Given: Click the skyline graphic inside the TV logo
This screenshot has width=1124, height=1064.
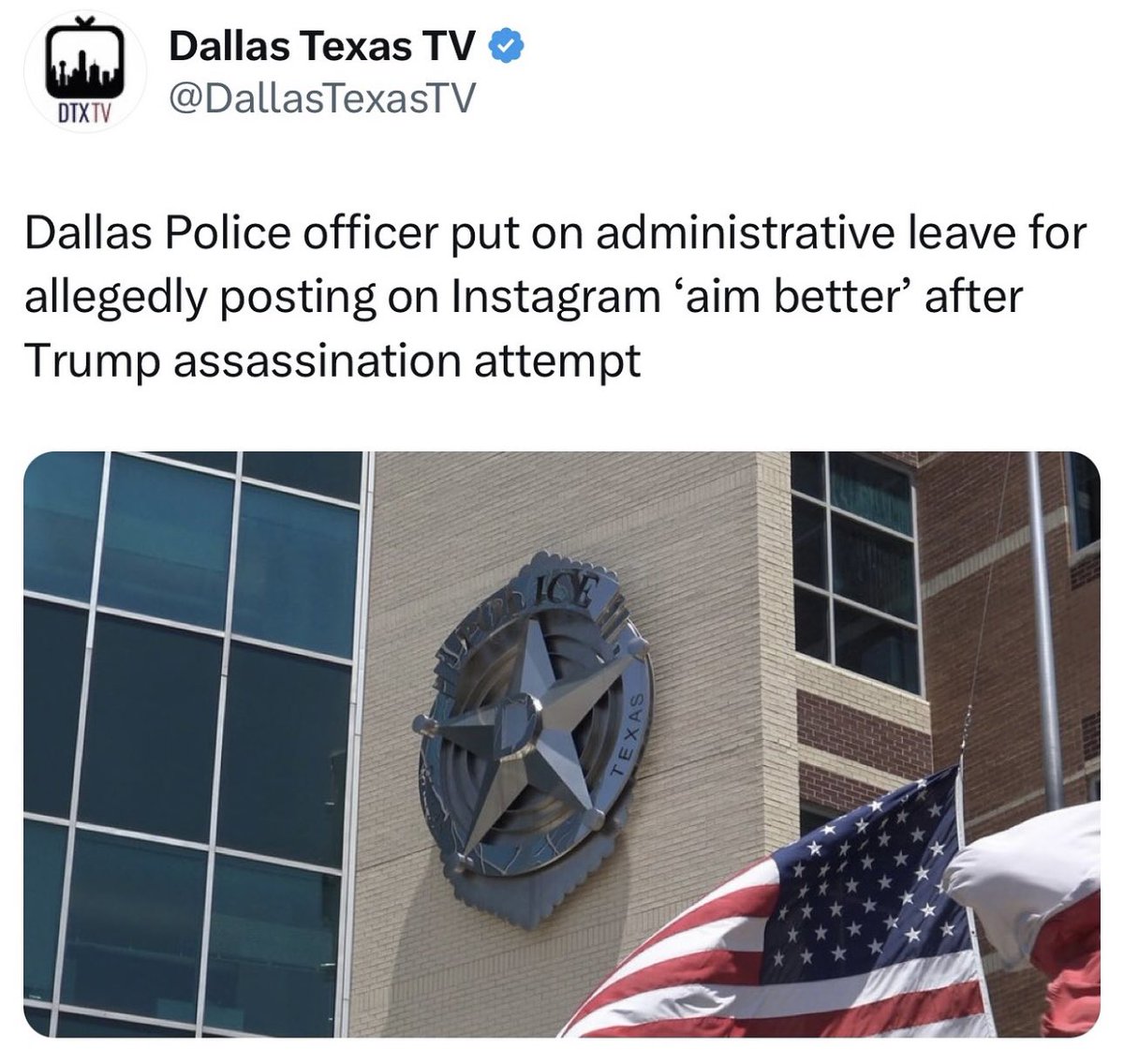Looking at the screenshot, I should click(x=85, y=69).
